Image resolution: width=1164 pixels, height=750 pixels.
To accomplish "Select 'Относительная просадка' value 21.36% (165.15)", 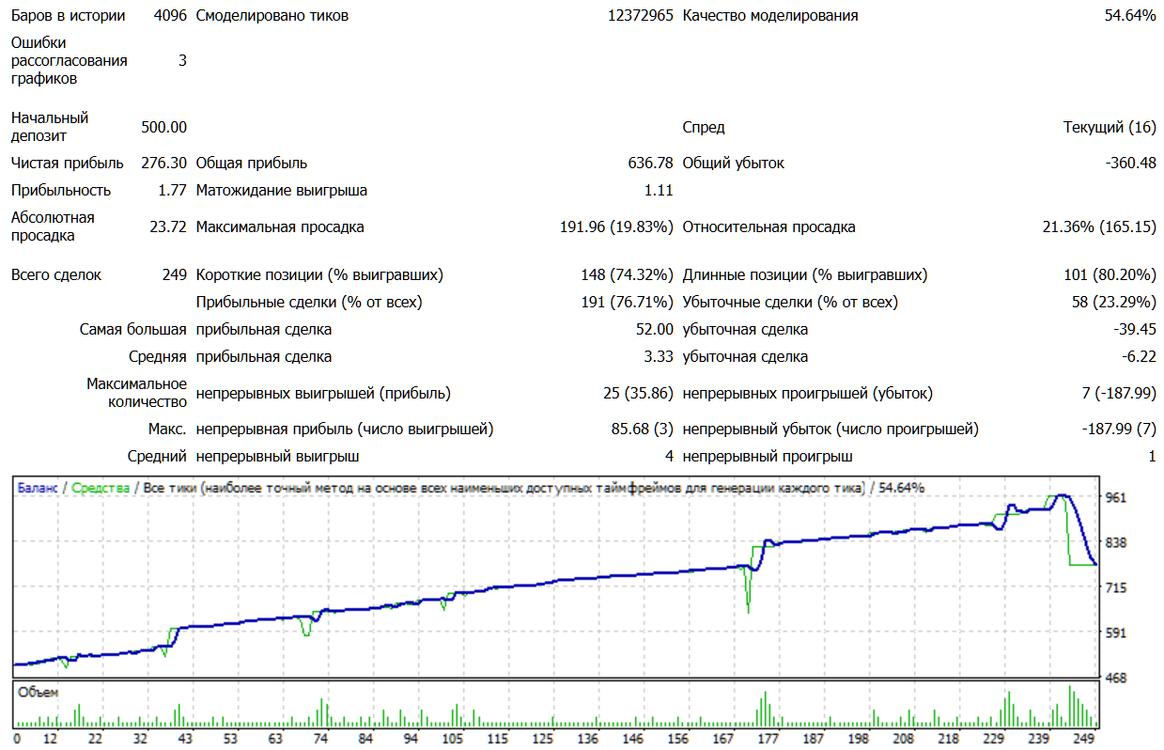I will coord(1099,226).
